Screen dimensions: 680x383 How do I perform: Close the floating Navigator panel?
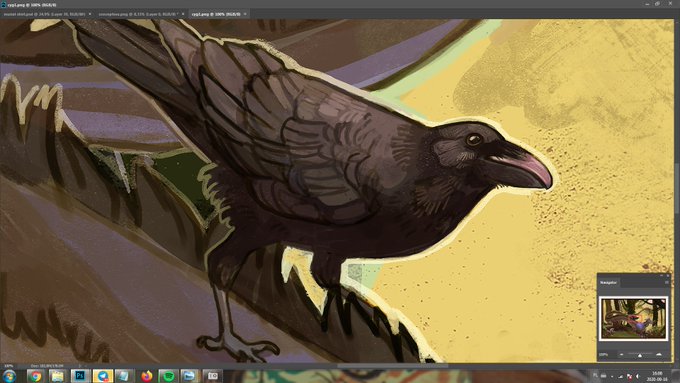coord(668,275)
